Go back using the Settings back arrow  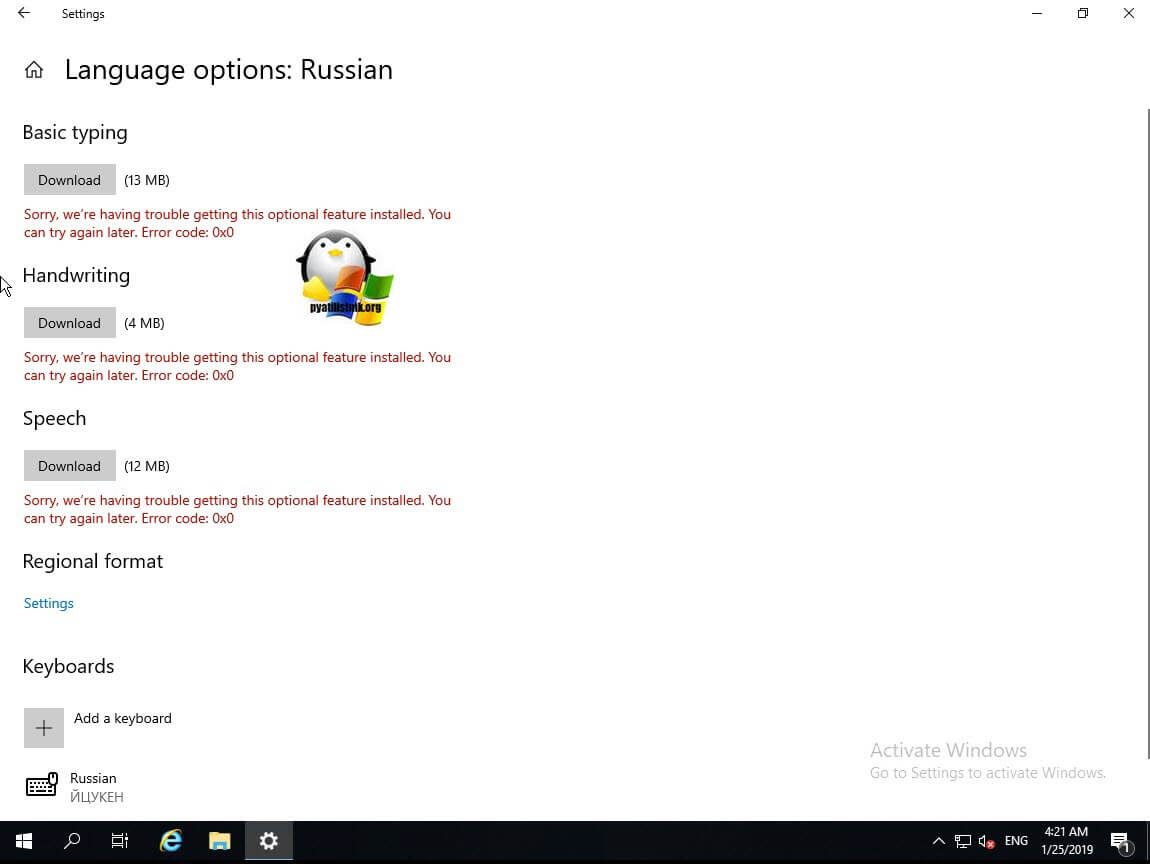pyautogui.click(x=24, y=14)
